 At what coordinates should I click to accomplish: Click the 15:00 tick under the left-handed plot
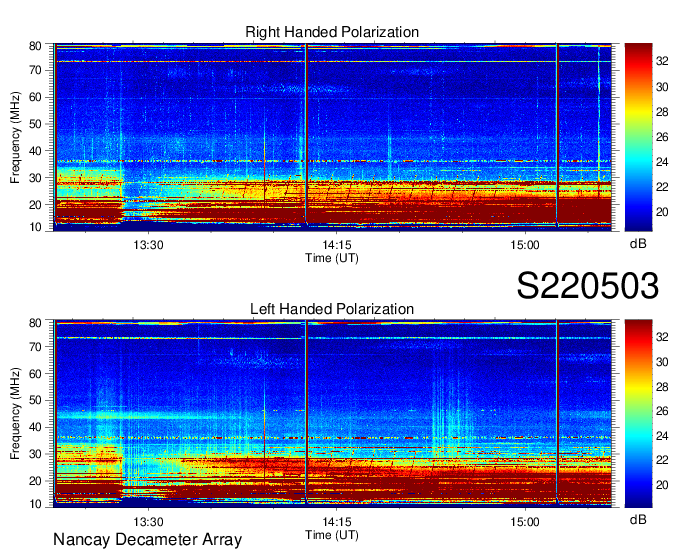[525, 522]
